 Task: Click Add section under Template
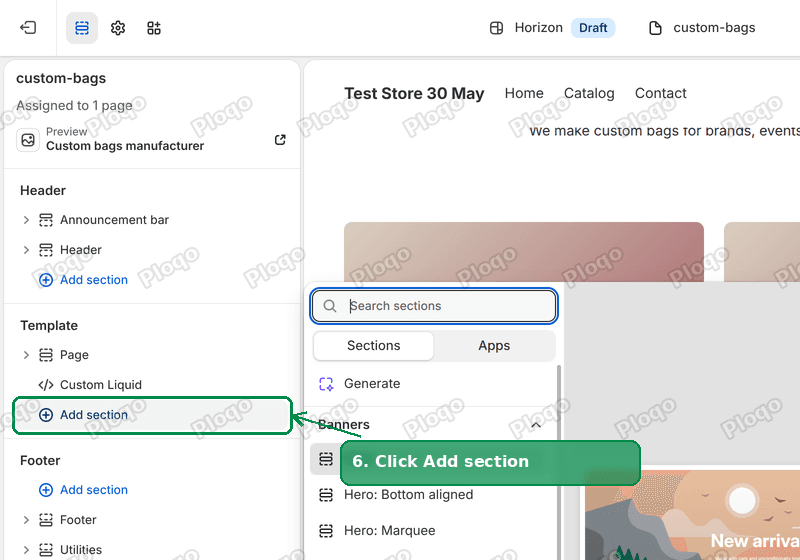coord(152,415)
